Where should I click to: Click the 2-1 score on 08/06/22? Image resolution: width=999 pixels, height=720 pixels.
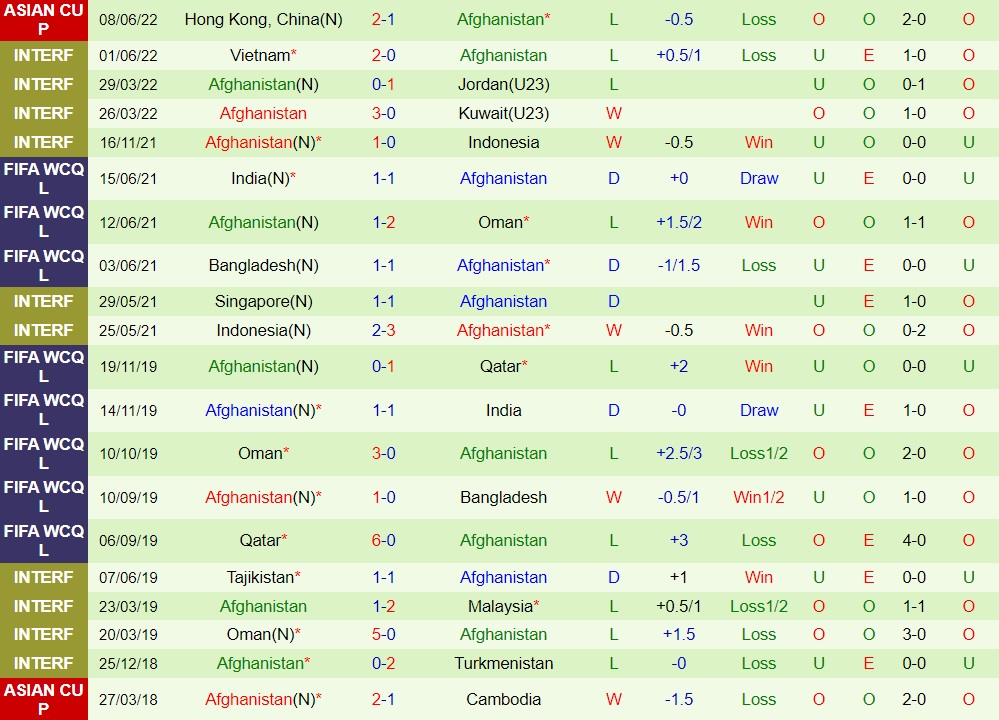point(383,20)
